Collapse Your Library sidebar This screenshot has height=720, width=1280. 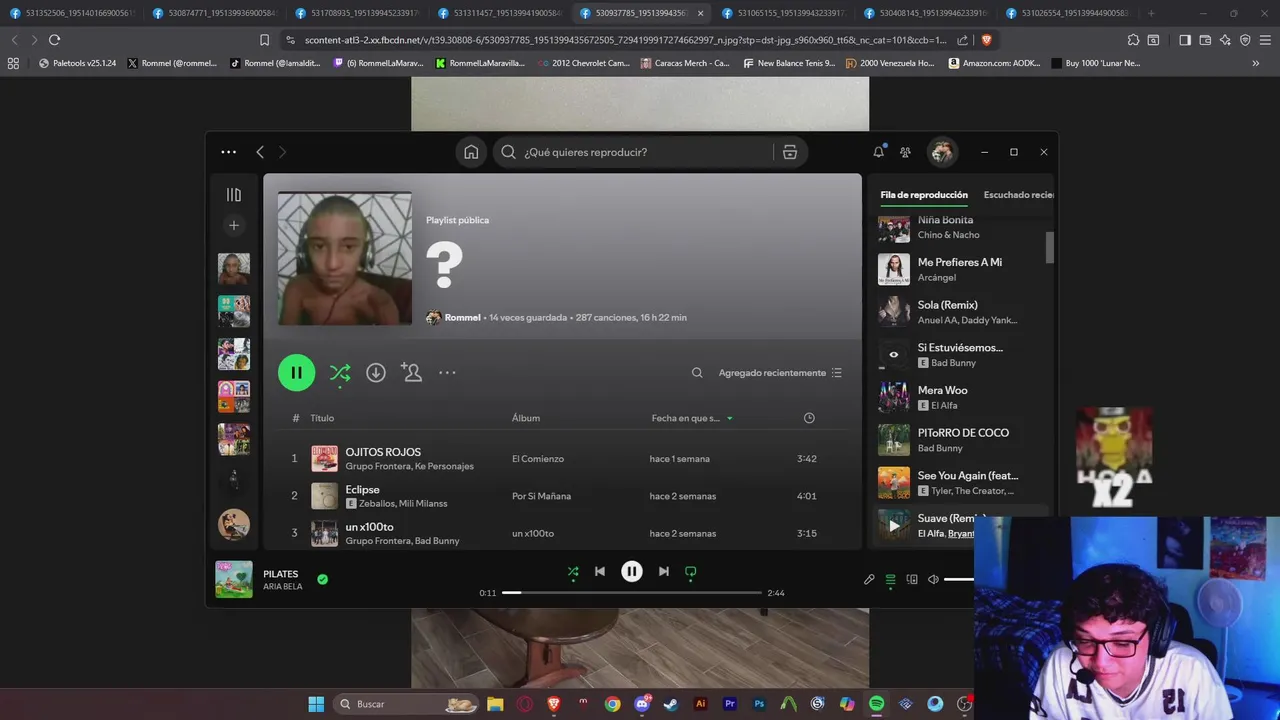[234, 195]
